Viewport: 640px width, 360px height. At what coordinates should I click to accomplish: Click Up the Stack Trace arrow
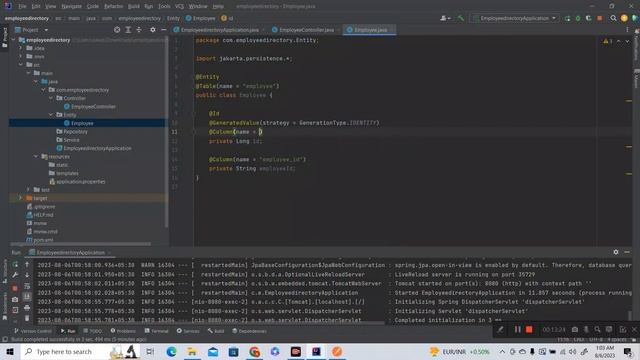[27, 264]
